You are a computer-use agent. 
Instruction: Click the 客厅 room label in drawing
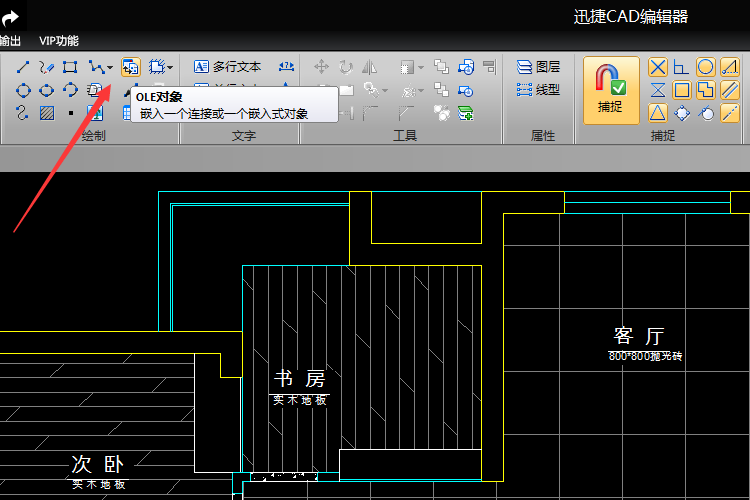(639, 336)
